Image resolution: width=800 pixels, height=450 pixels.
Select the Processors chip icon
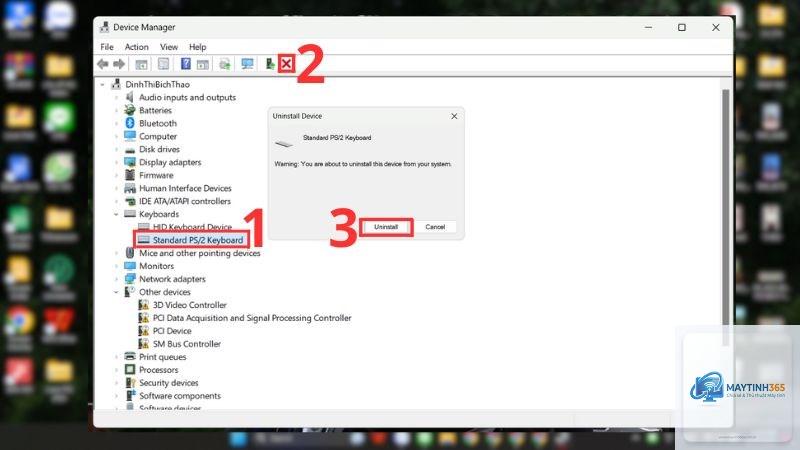[130, 369]
